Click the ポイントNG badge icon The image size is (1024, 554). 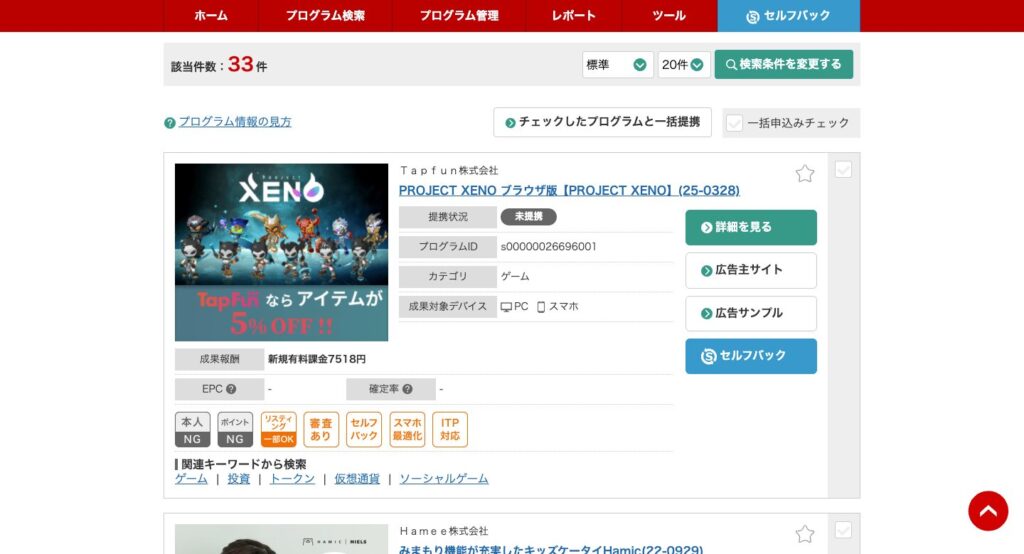point(235,429)
